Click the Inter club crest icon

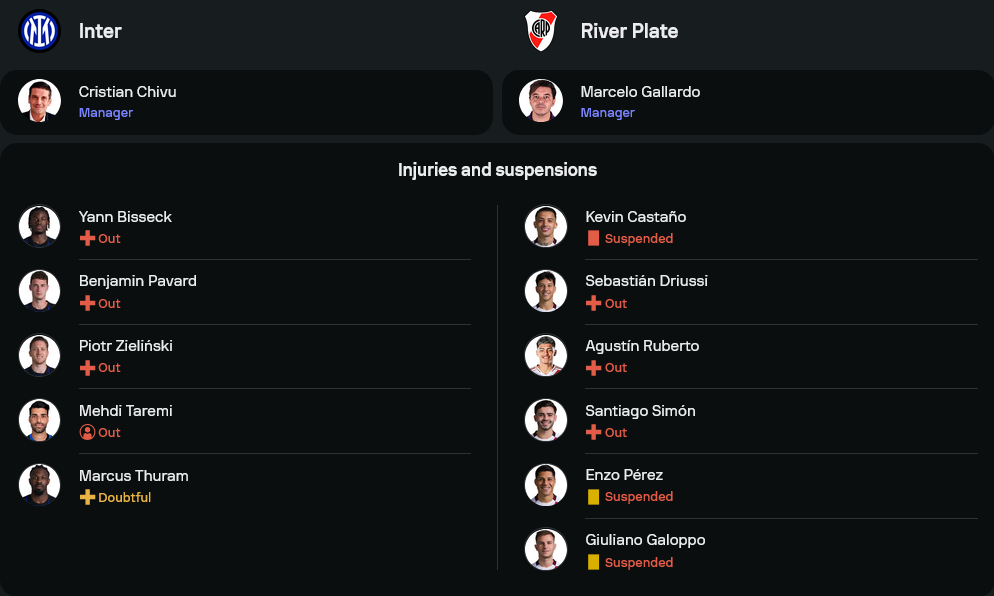[40, 30]
